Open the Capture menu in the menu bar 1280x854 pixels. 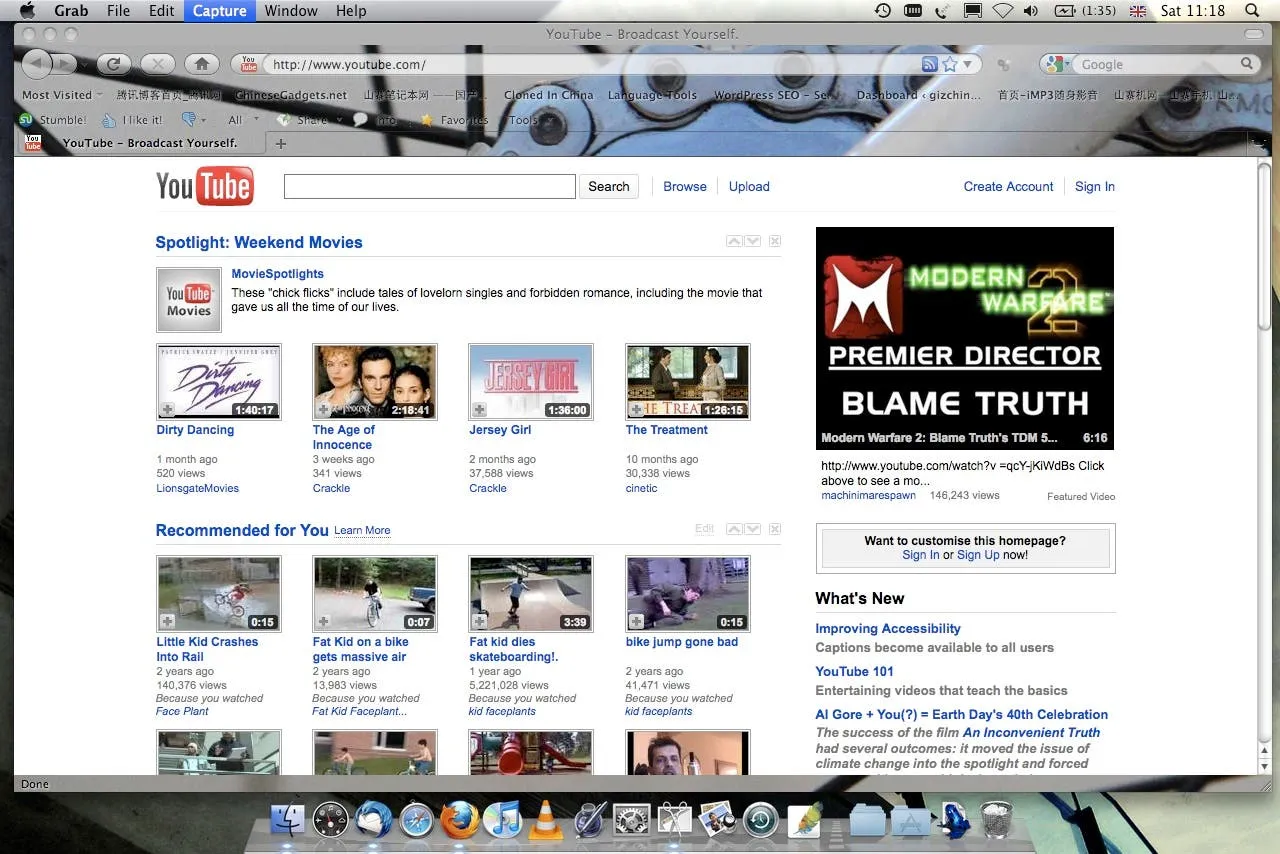tap(219, 11)
